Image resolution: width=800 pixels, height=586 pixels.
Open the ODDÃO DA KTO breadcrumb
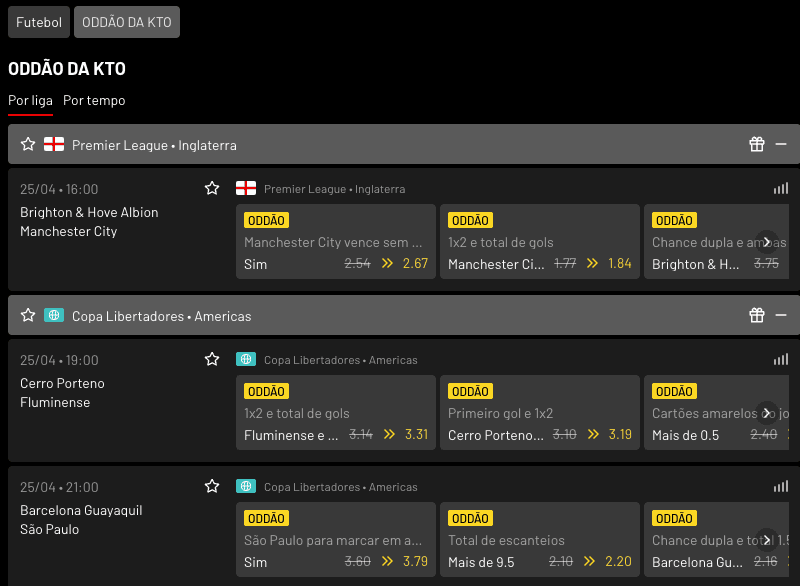coord(127,22)
